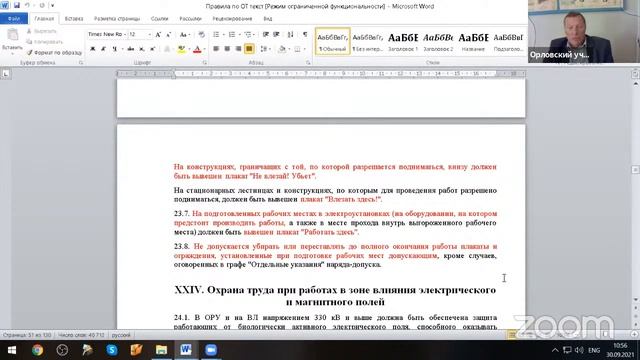Switch to the Ссылки tab
This screenshot has height=360, width=640.
(x=159, y=19)
